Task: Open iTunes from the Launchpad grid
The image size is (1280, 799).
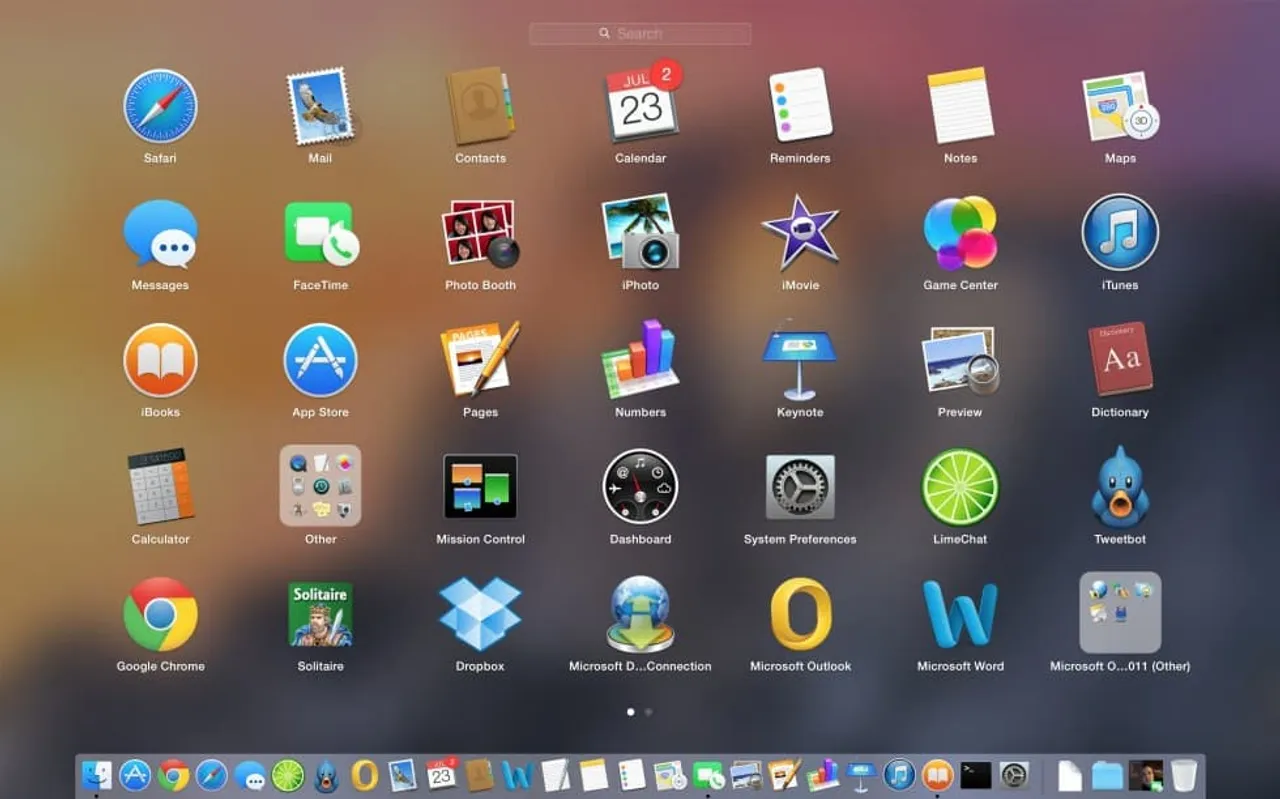Action: [1120, 232]
